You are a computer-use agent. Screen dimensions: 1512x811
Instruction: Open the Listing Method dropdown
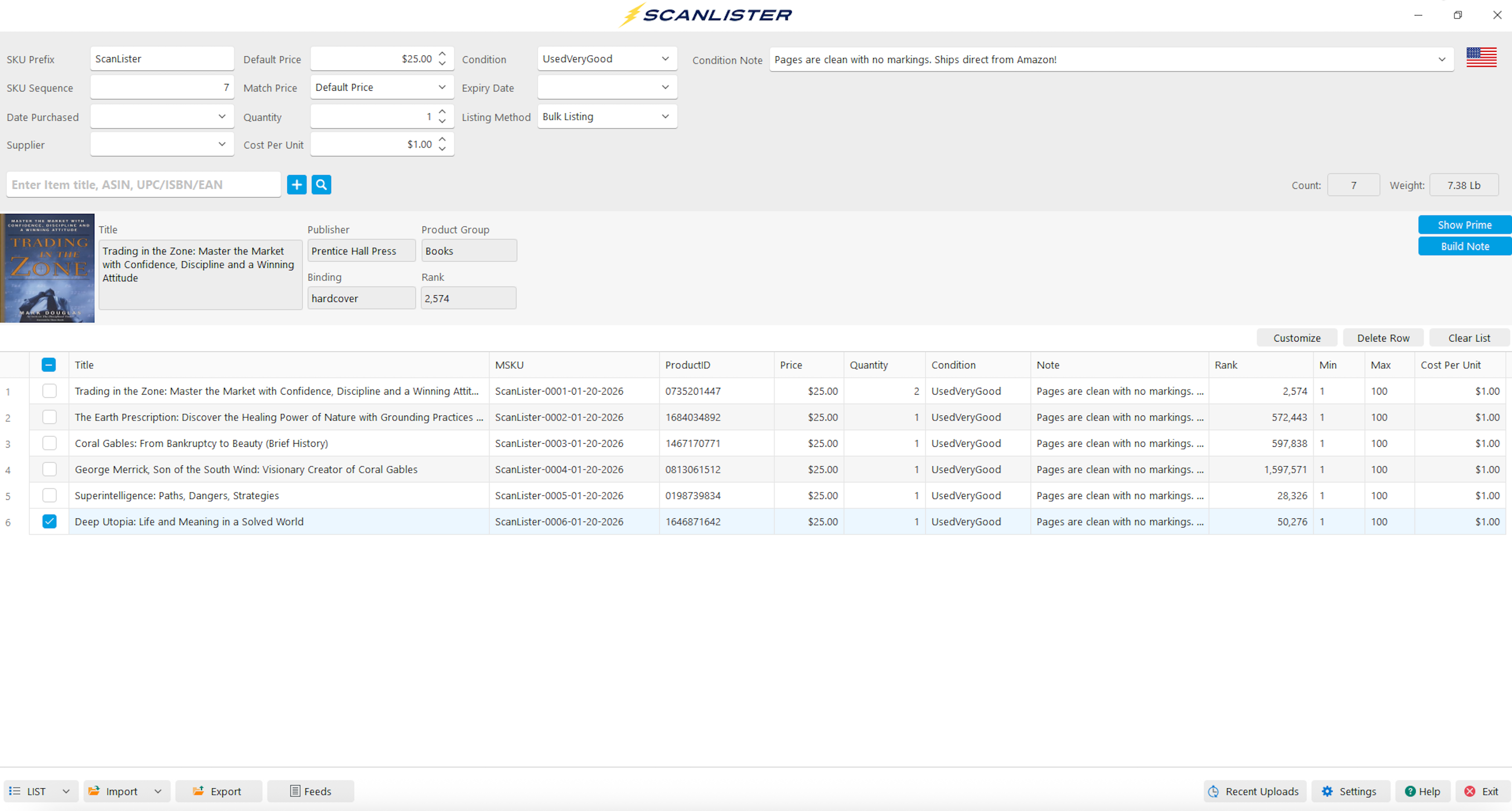coord(665,116)
